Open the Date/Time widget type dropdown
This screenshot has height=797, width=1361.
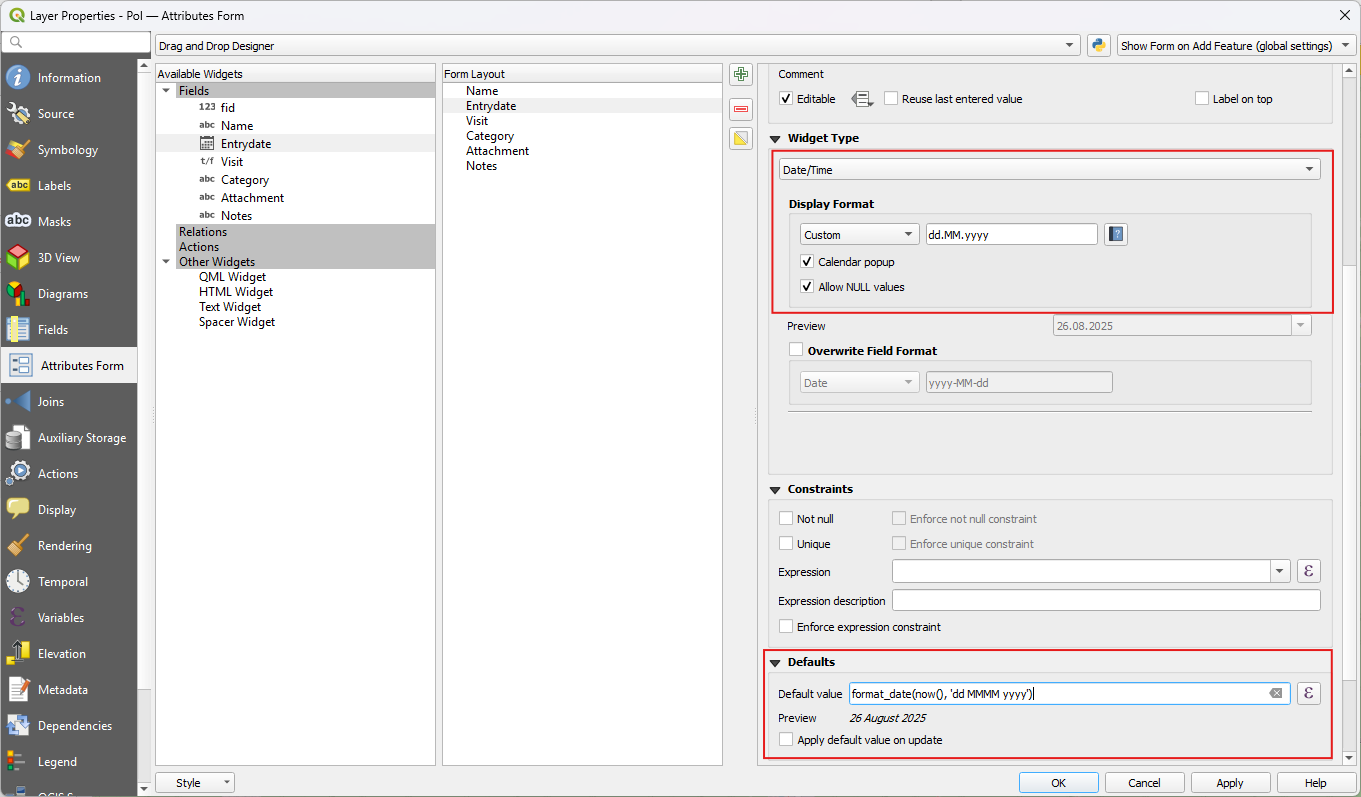pos(1049,170)
